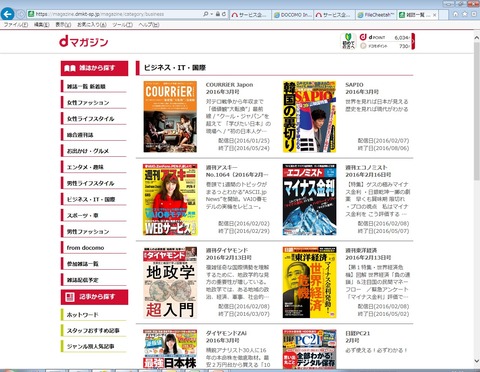Click the SAPIO 2016年3月号 title text
480x372 pixels.
point(362,88)
